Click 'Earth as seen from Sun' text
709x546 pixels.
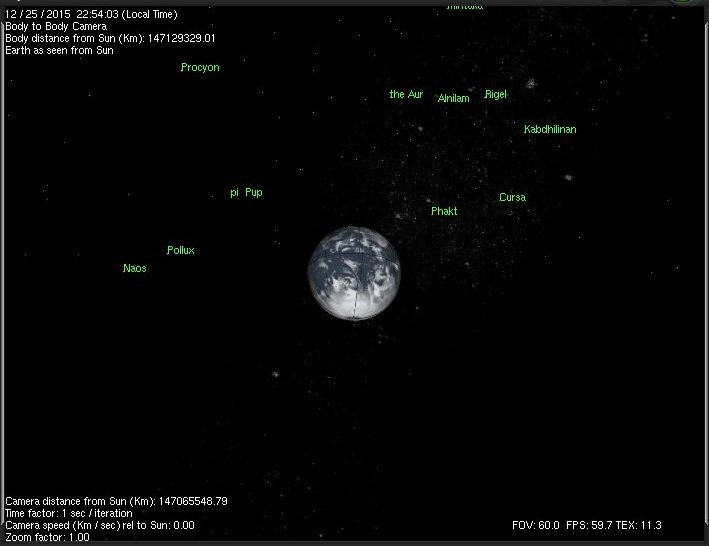[x=59, y=50]
